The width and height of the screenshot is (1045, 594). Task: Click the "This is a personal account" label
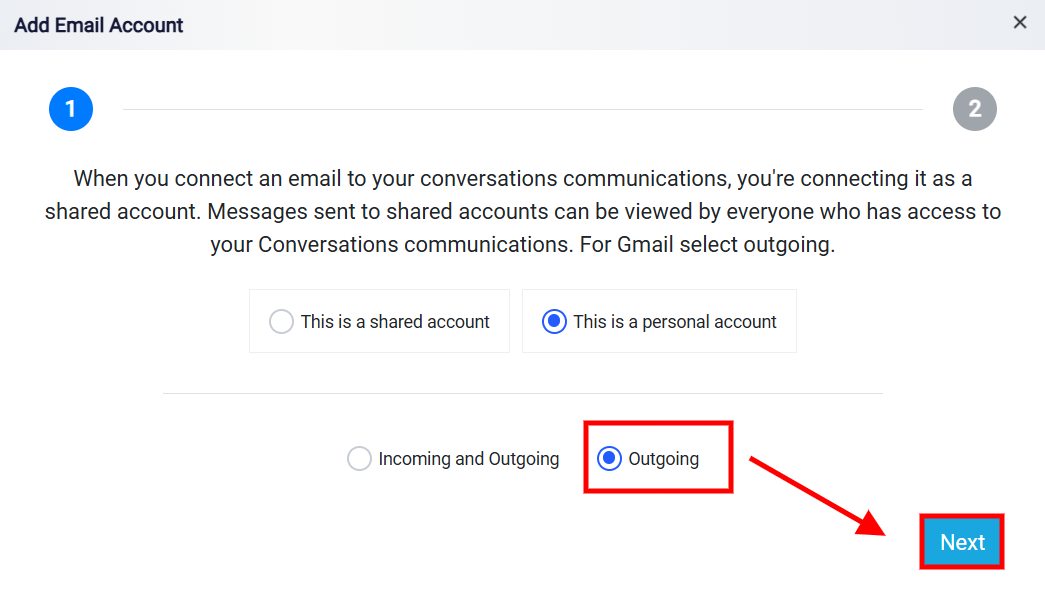(x=675, y=322)
